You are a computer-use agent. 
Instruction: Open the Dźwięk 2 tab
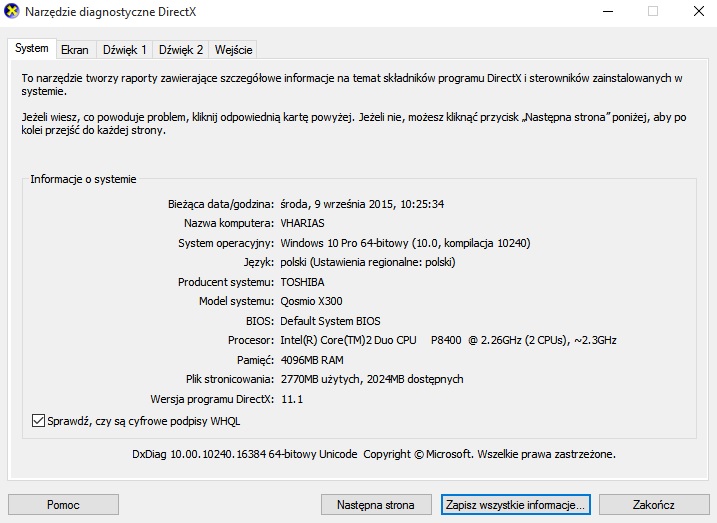click(181, 49)
